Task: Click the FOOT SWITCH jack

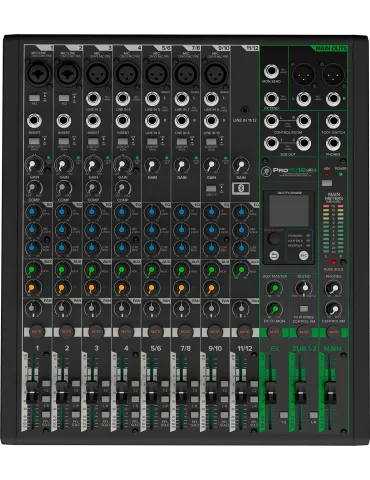Action: (333, 122)
